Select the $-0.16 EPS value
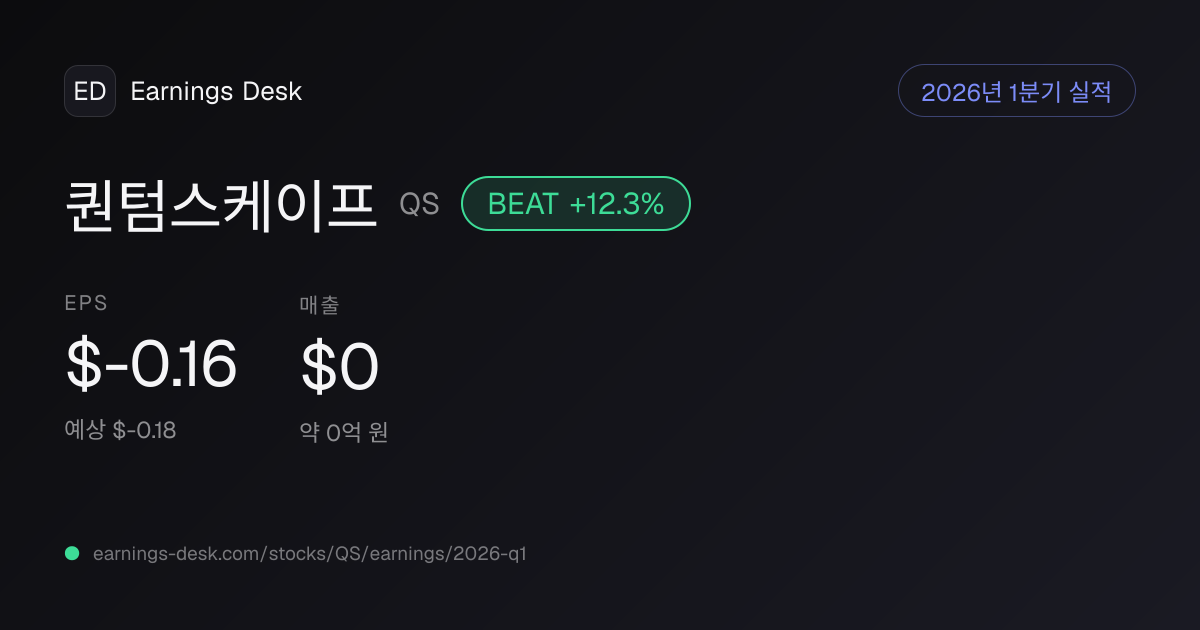Screen dimensions: 1200x630 (x=151, y=365)
